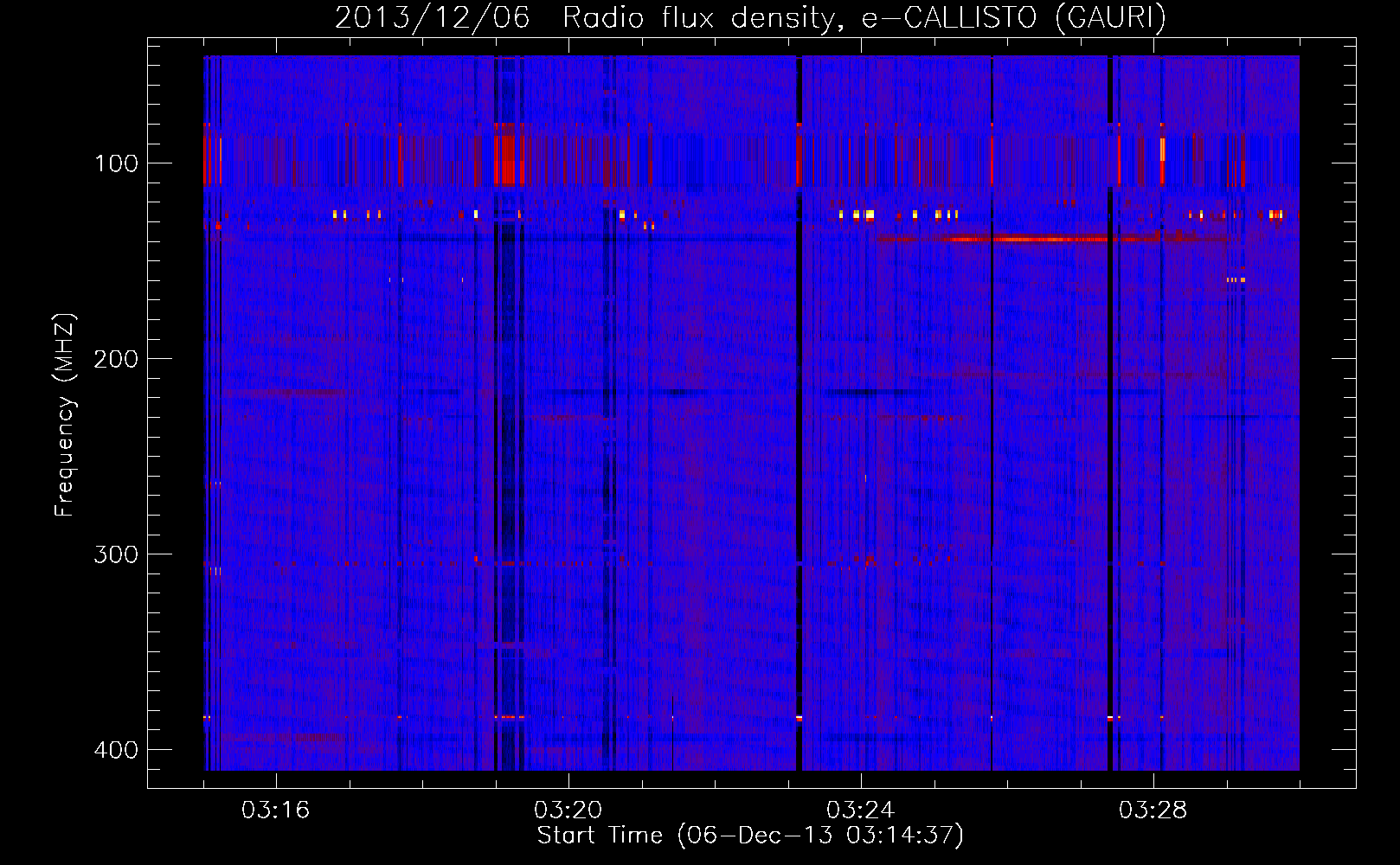1400x865 pixels.
Task: Click the 100 frequency tick label
Action: 116,163
